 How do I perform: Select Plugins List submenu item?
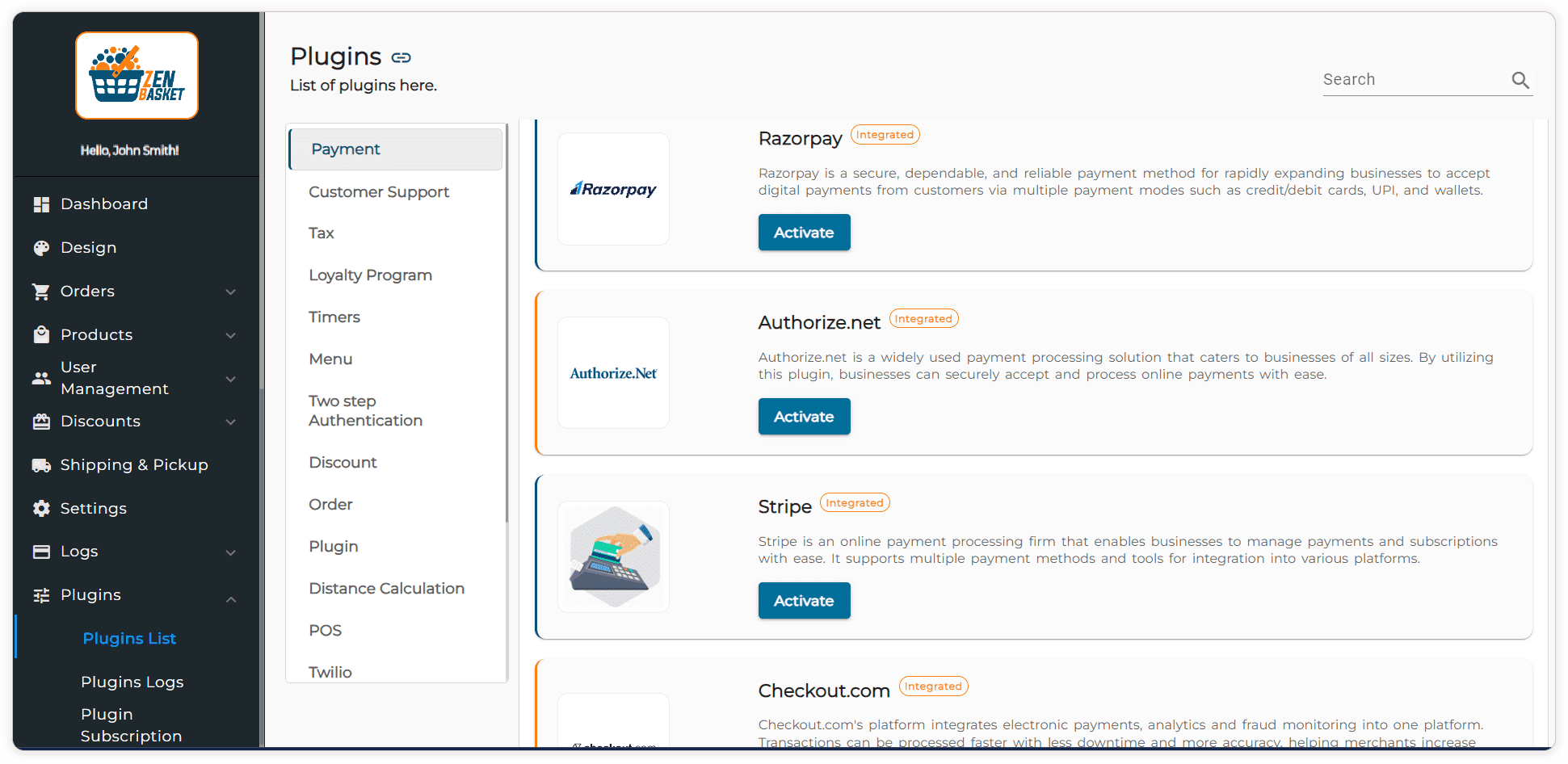(x=129, y=639)
